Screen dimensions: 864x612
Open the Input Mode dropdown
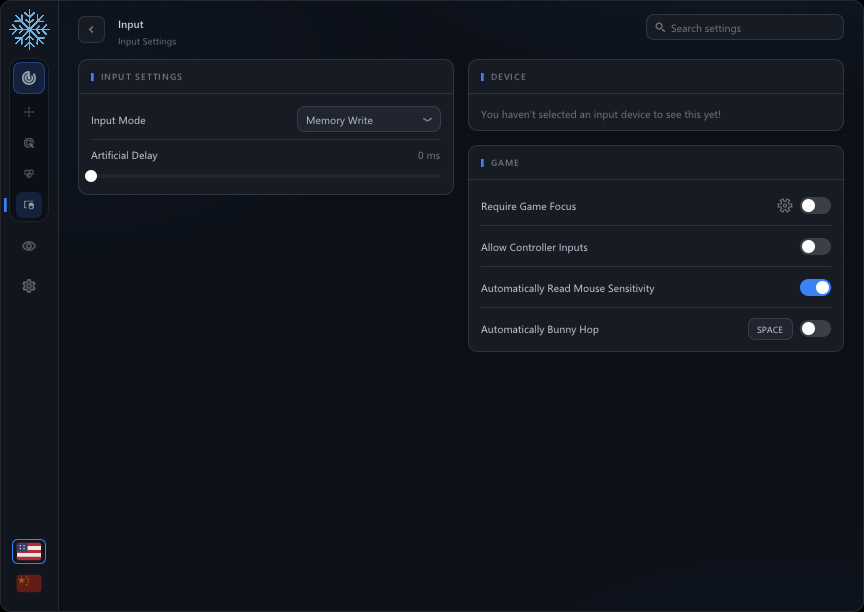(369, 120)
